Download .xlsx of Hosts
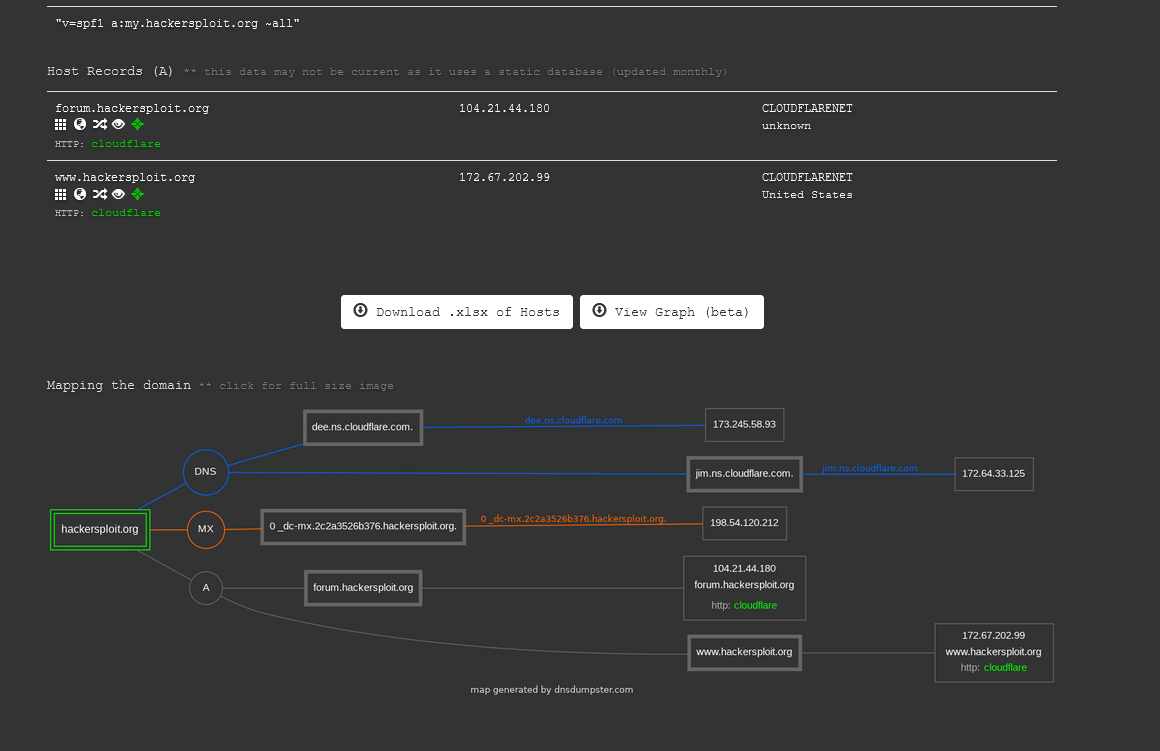The image size is (1160, 751). click(456, 312)
